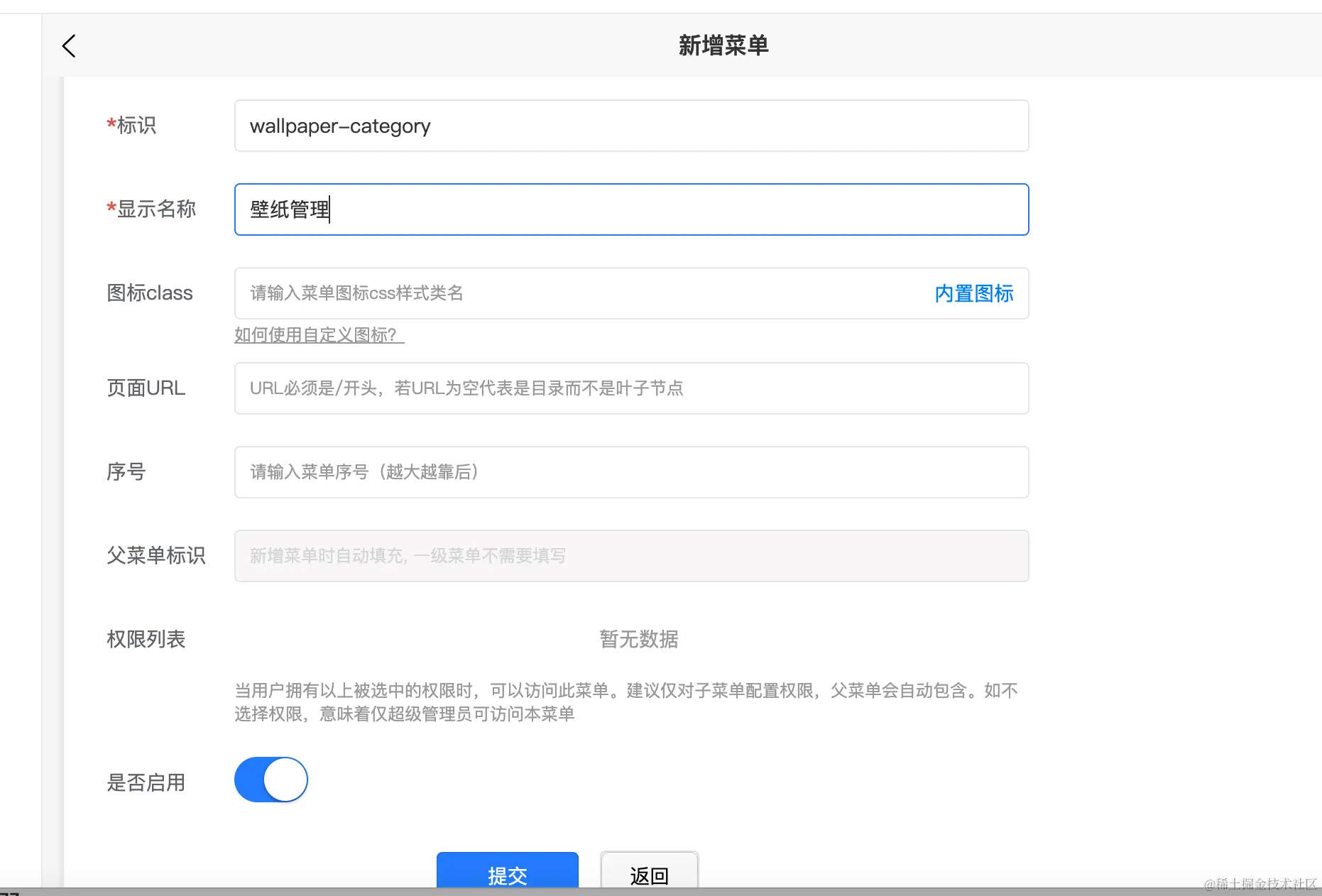The width and height of the screenshot is (1322, 896).
Task: Select the wallpaper-category text field
Action: tap(630, 126)
